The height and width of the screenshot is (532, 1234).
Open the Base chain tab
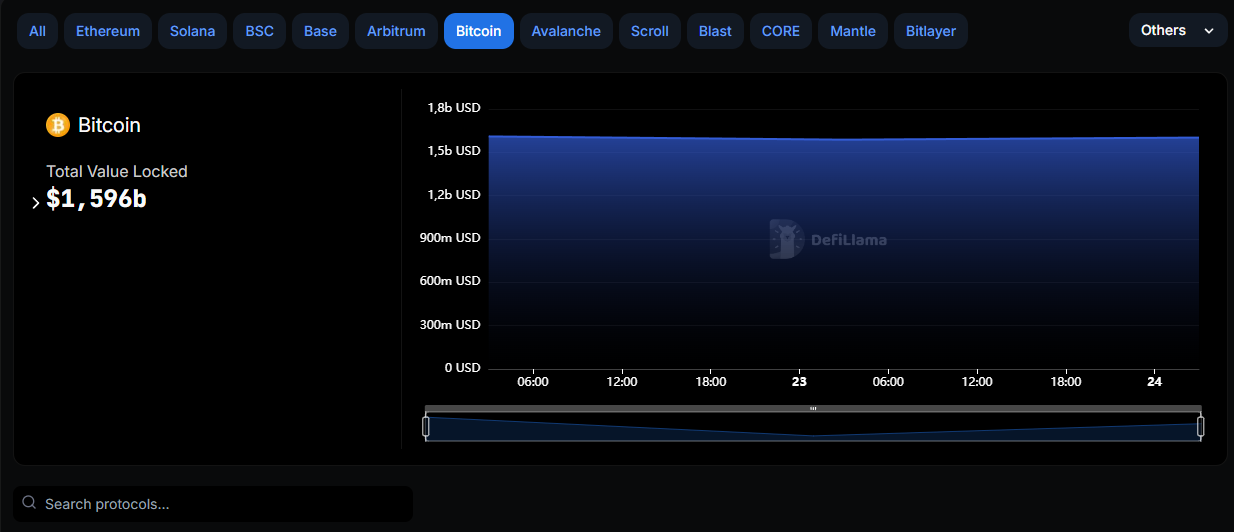point(320,31)
